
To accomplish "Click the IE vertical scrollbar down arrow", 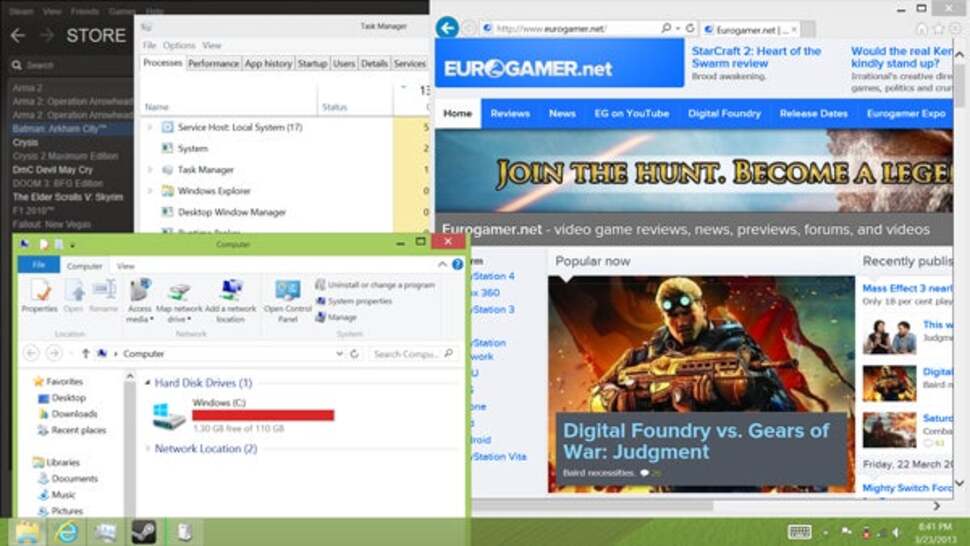I will point(959,483).
